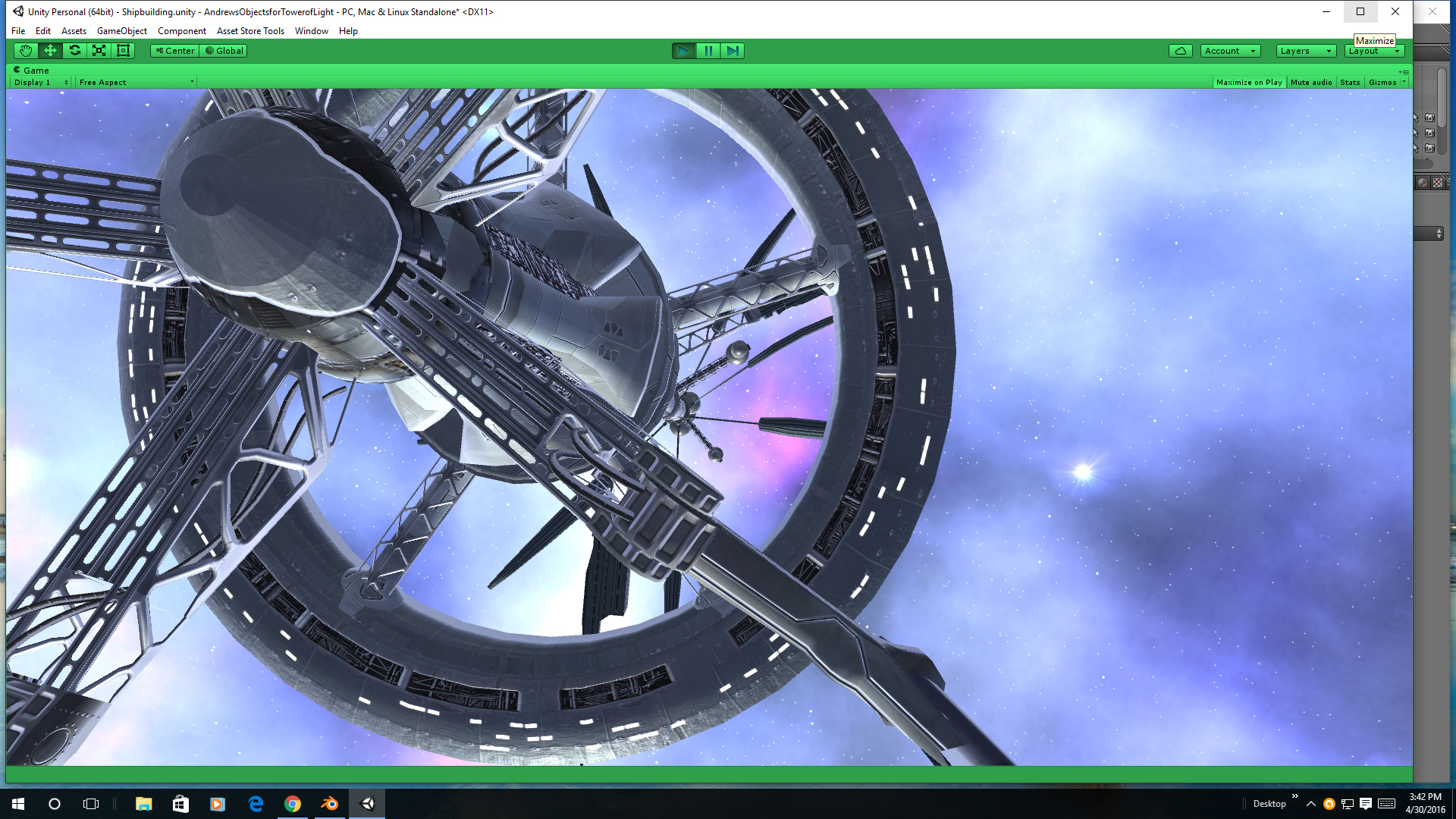1456x819 pixels.
Task: Open the Asset Store Tools menu
Action: (250, 31)
